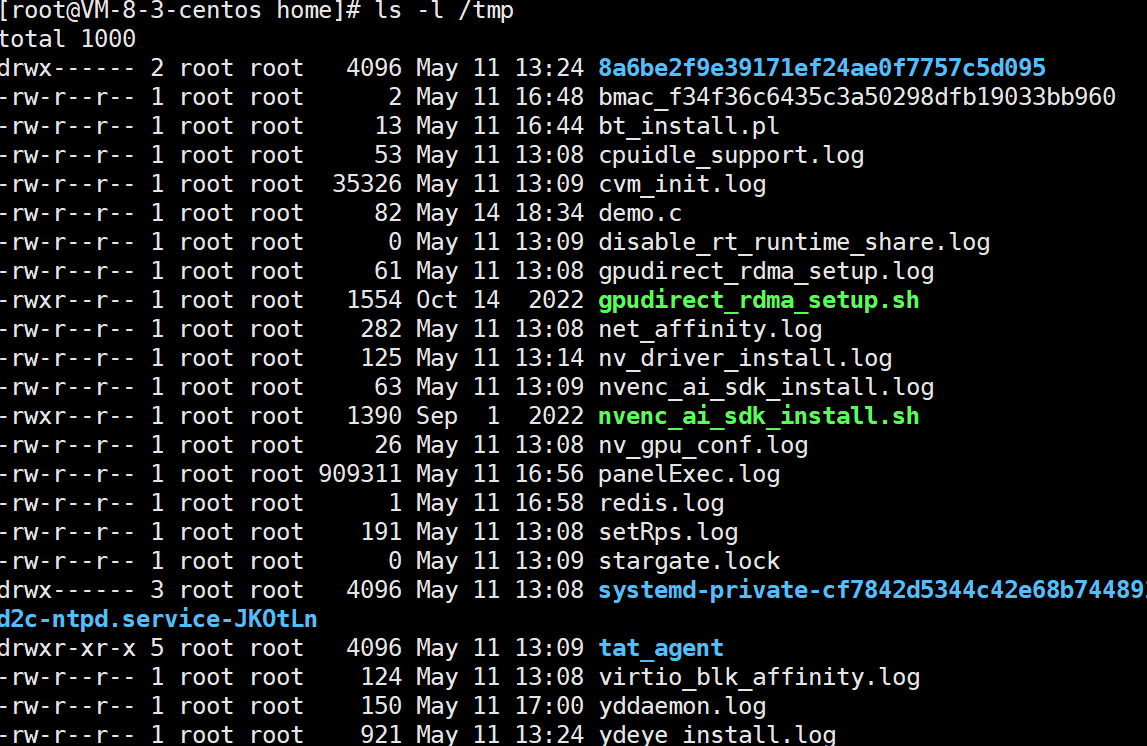Image resolution: width=1147 pixels, height=746 pixels.
Task: Click the 8a6be2f9e39171ef24ae0f7757c5d095 directory name
Action: click(821, 68)
